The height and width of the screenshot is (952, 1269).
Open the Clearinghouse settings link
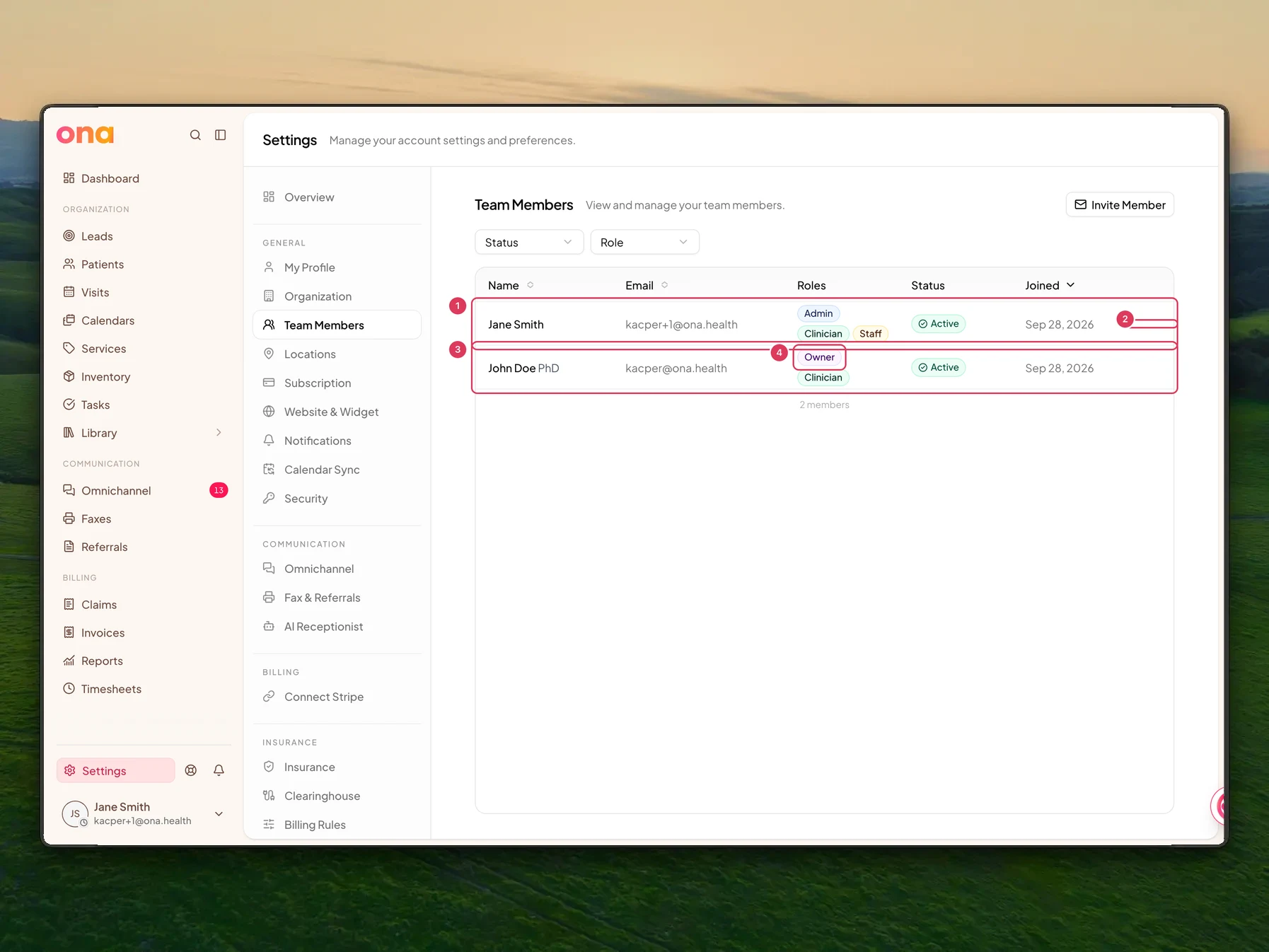[x=337, y=796]
